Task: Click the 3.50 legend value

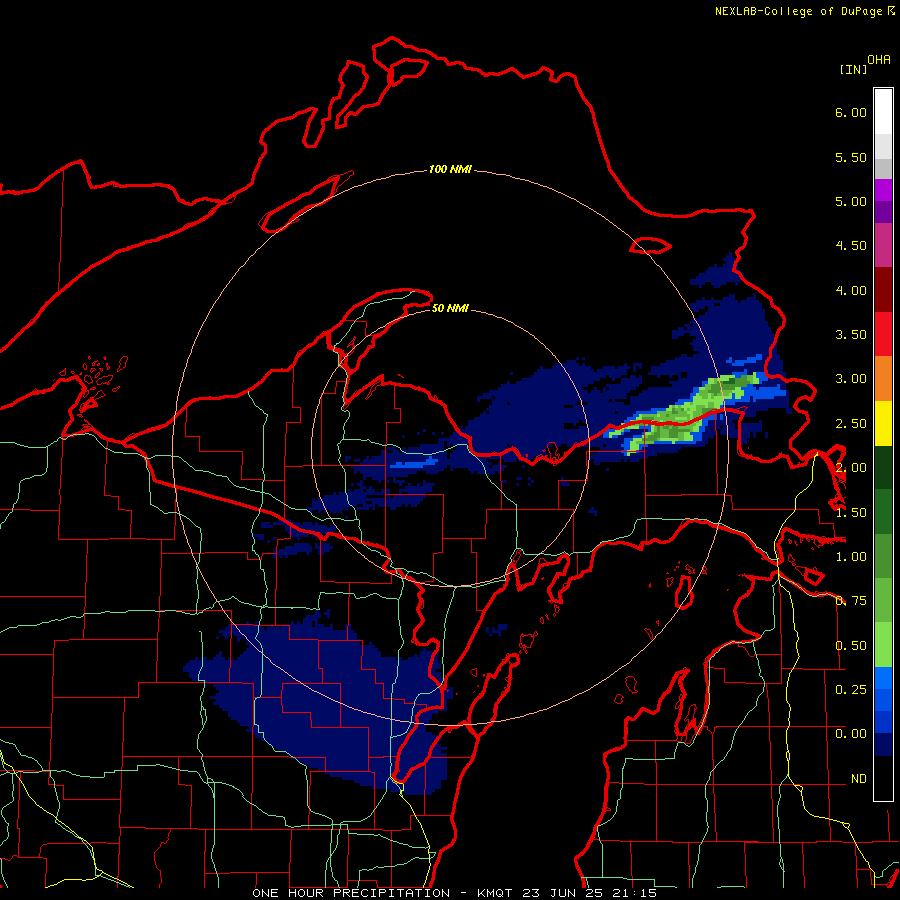Action: click(851, 335)
